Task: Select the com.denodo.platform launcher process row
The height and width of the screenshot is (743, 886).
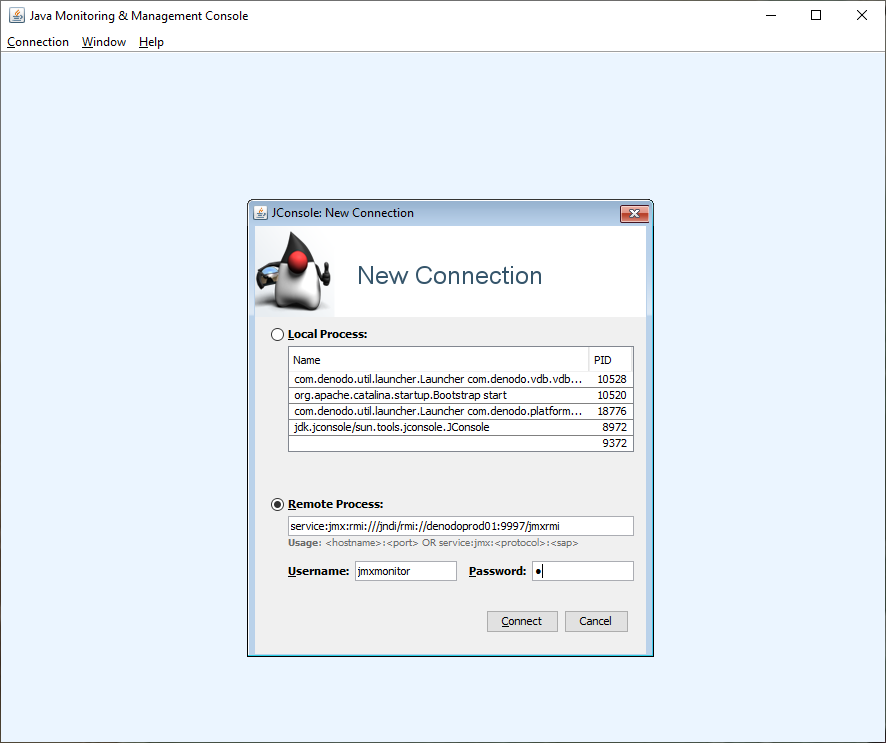Action: point(461,411)
